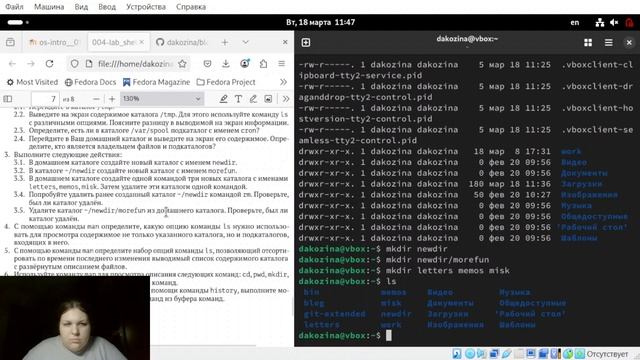Open the extensions puzzle icon

[263, 64]
